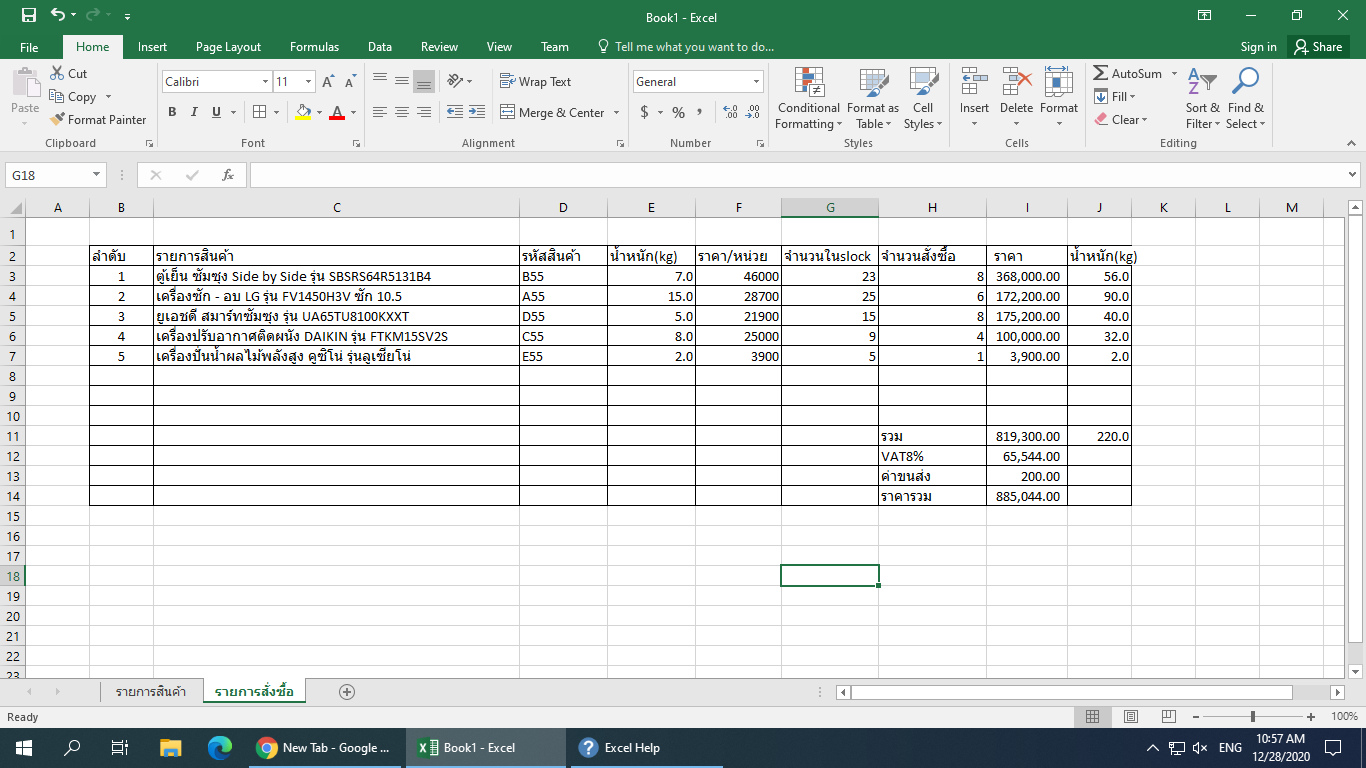Image resolution: width=1366 pixels, height=768 pixels.
Task: Open the font name dropdown Calibri
Action: [265, 82]
